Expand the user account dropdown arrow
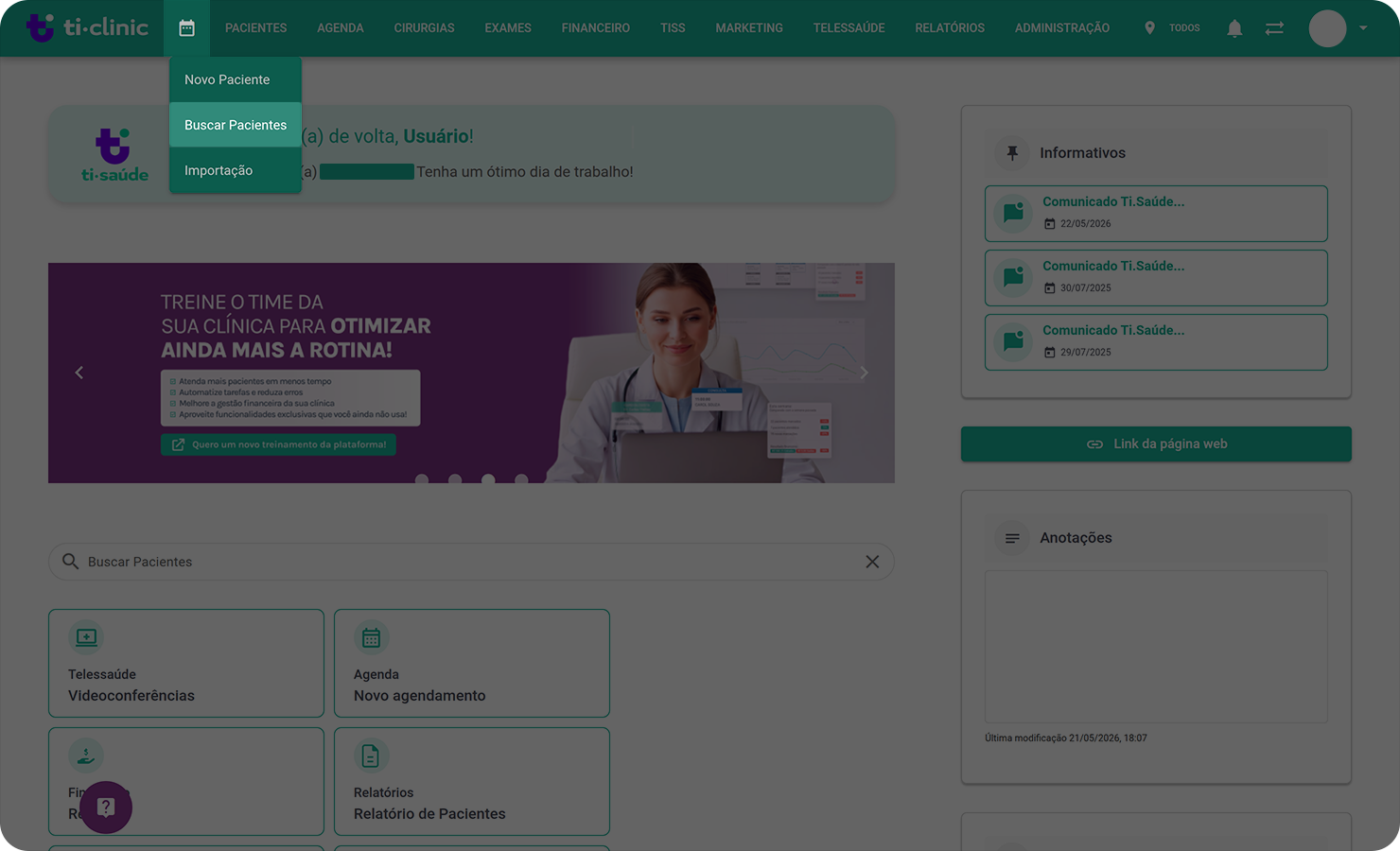The height and width of the screenshot is (851, 1400). [x=1363, y=28]
